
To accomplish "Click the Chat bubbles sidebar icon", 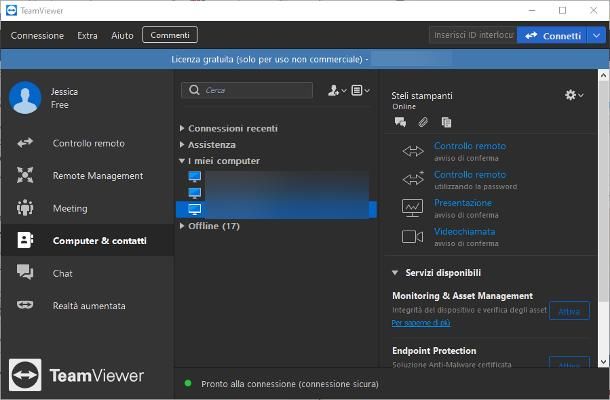I will pos(25,272).
